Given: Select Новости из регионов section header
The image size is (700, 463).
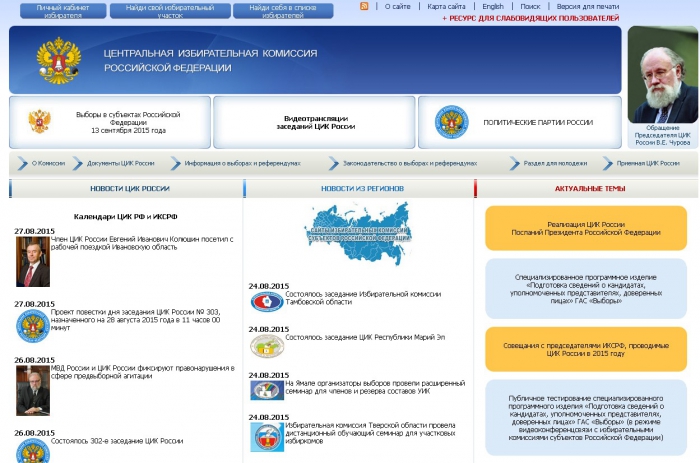Looking at the screenshot, I should (362, 189).
